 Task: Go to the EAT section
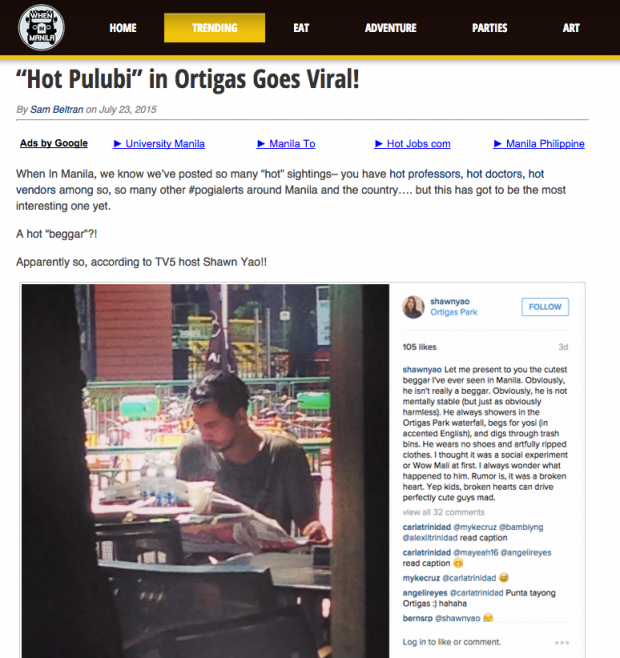click(x=301, y=28)
